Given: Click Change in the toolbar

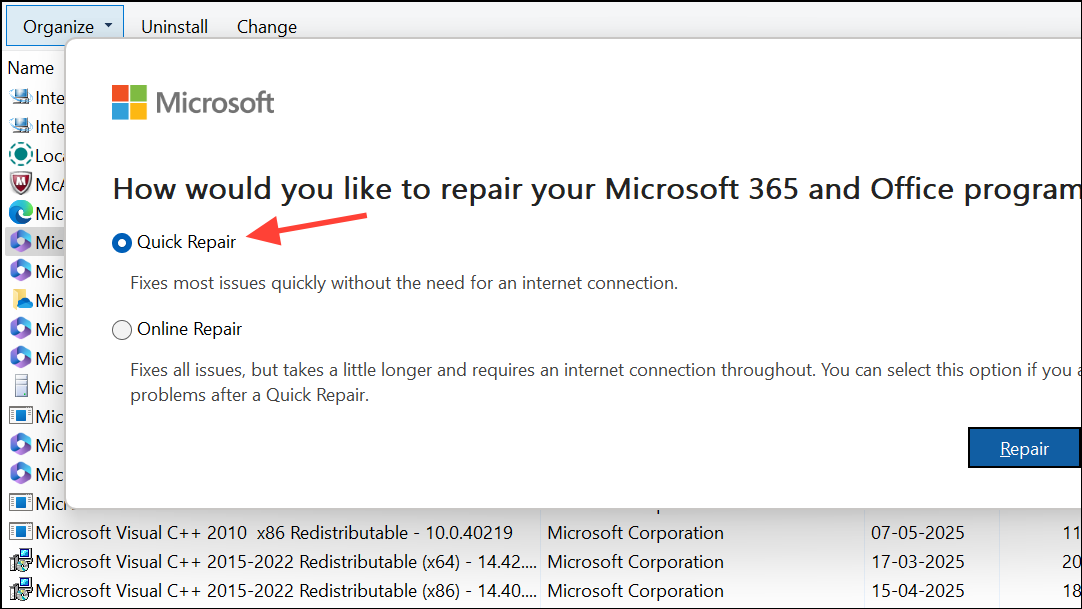Looking at the screenshot, I should point(267,27).
